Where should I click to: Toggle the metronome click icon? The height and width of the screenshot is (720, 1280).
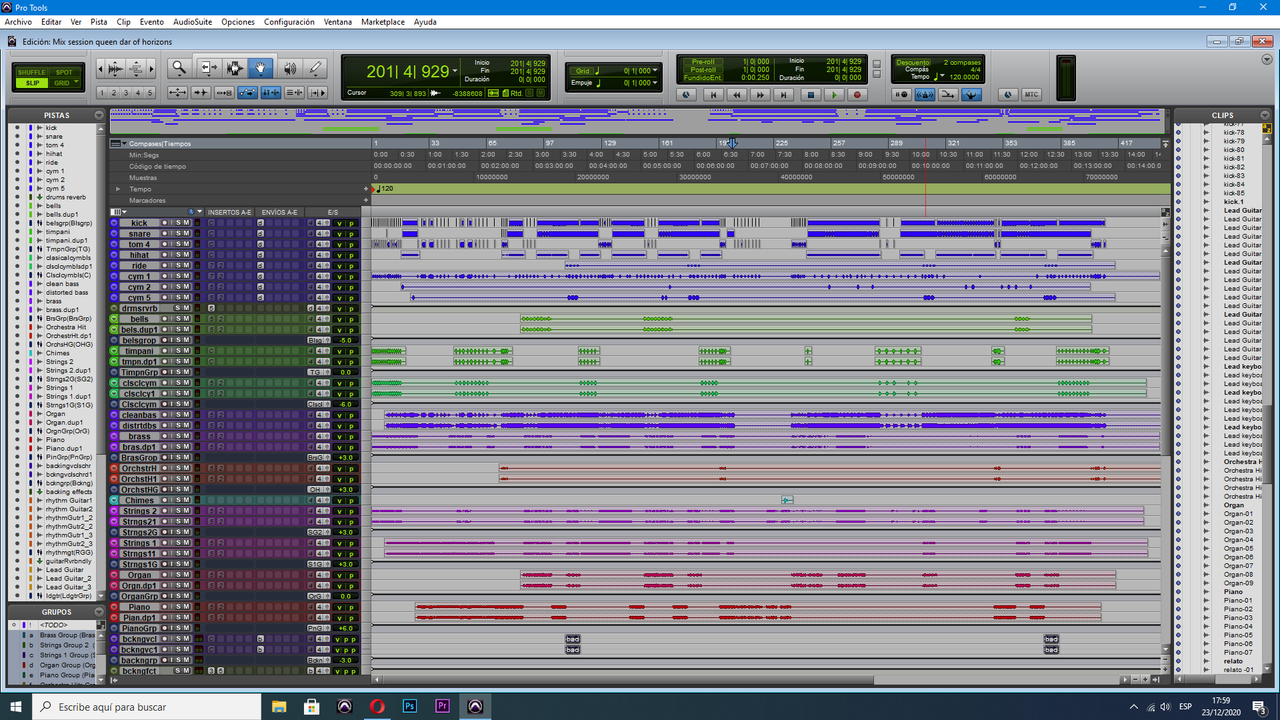925,95
